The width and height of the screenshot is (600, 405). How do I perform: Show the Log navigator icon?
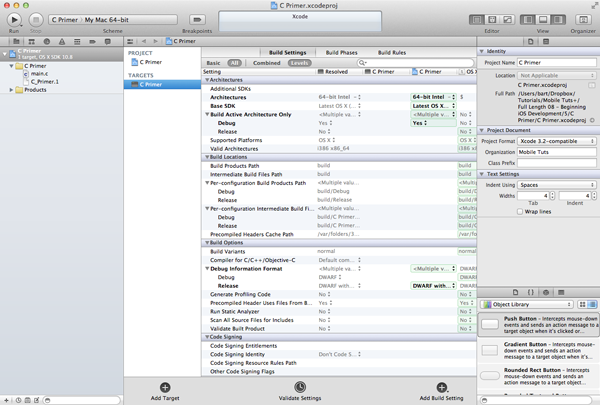tap(108, 41)
